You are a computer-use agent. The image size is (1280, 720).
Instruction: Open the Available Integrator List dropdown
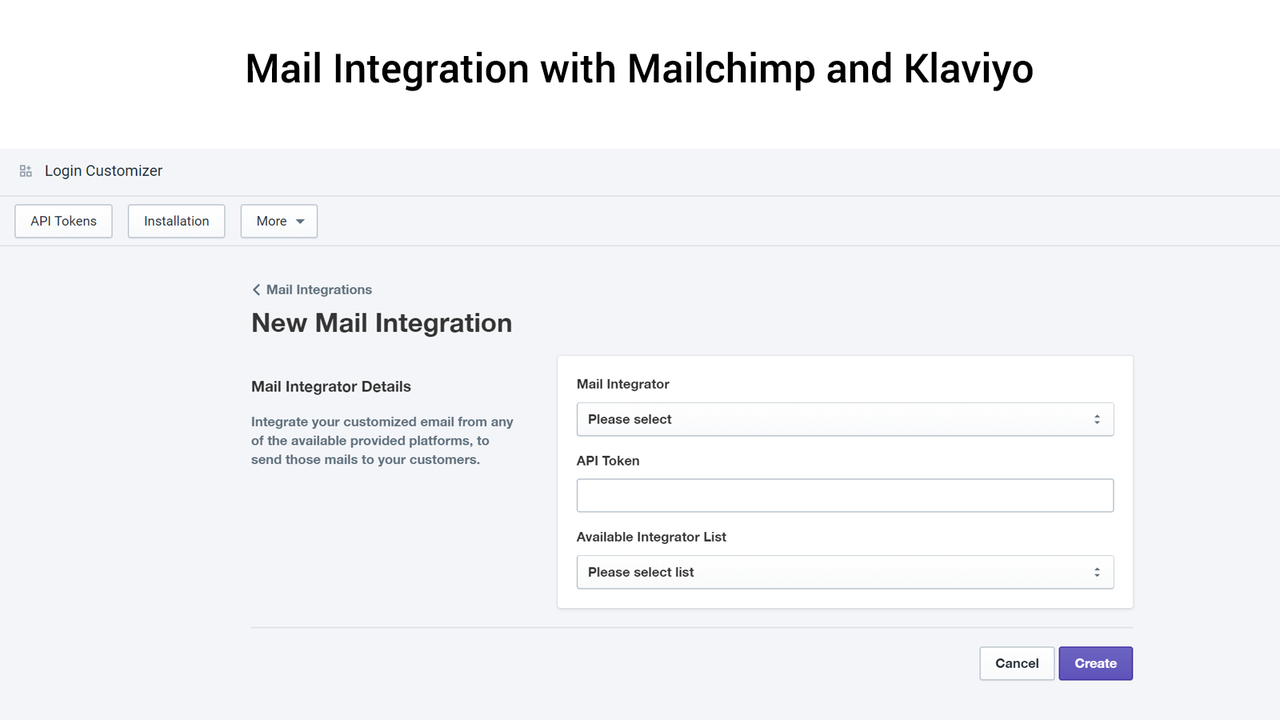point(845,572)
